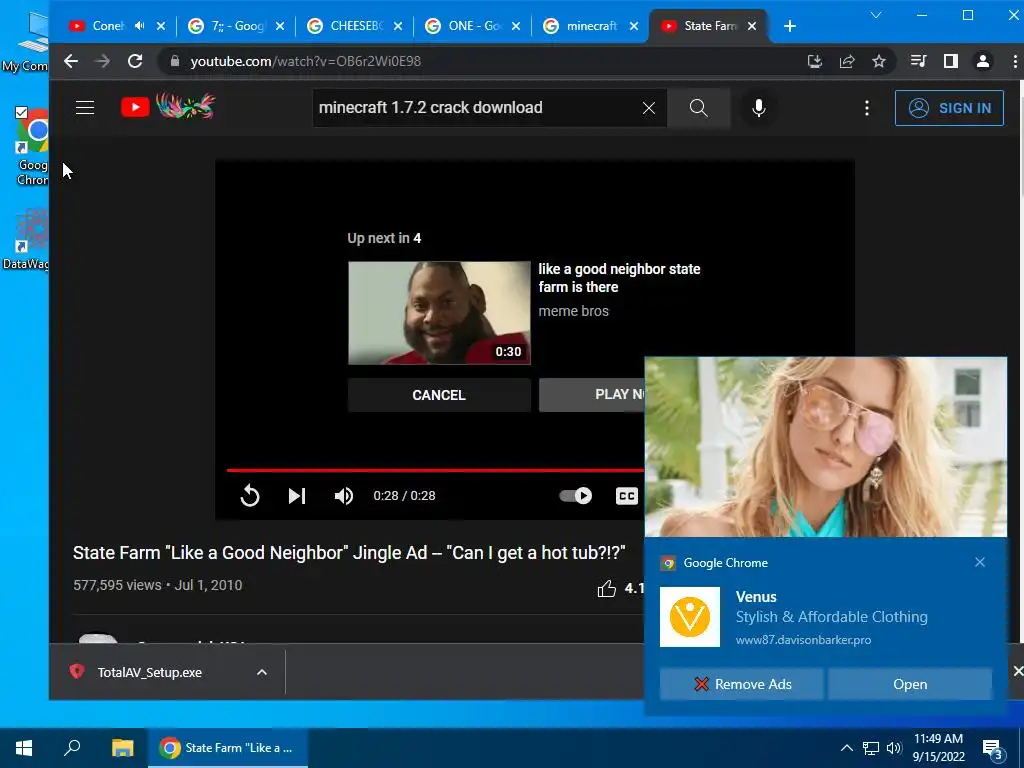Click the Venus notification ad image
The height and width of the screenshot is (768, 1024).
825,447
